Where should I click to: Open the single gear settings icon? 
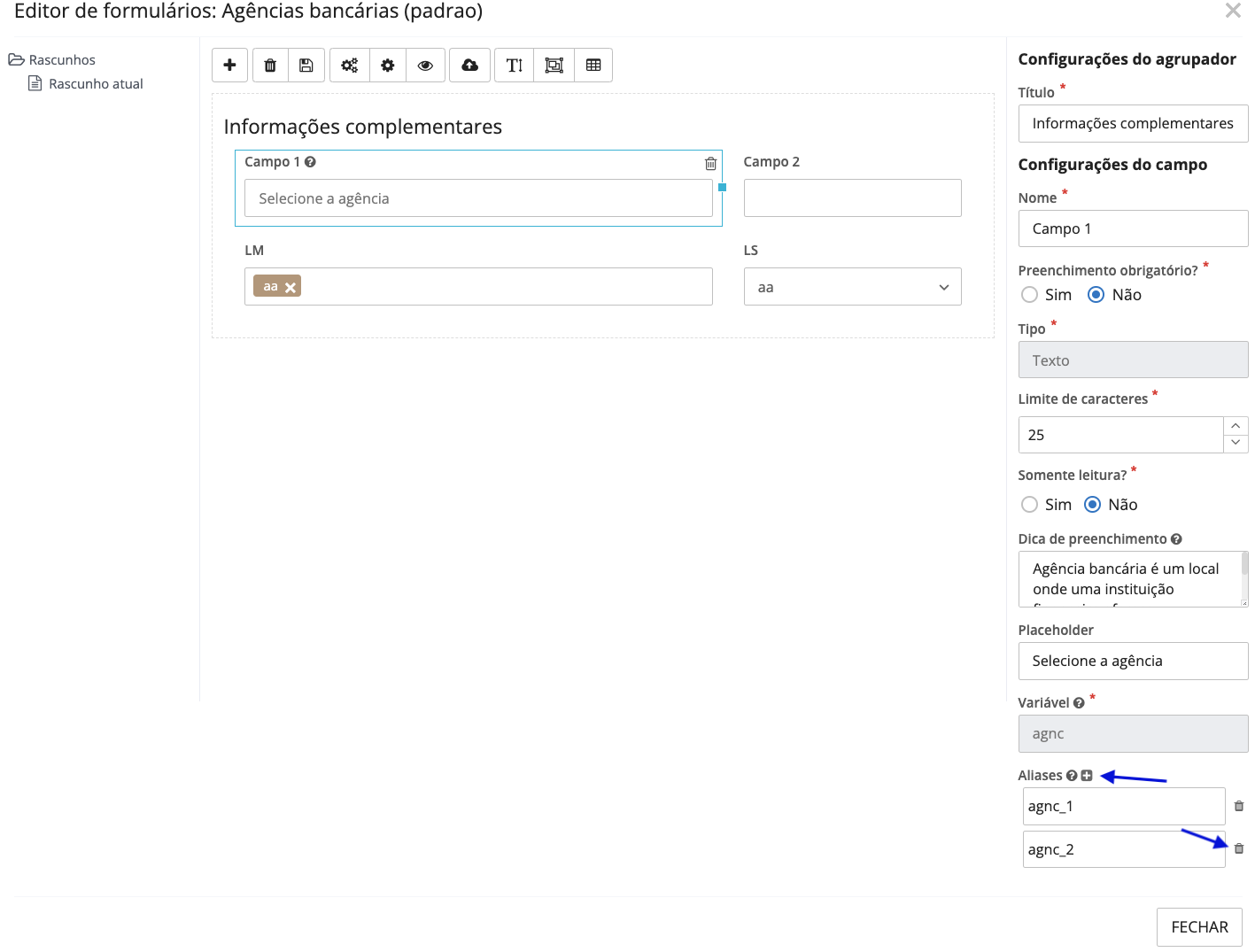pos(388,65)
